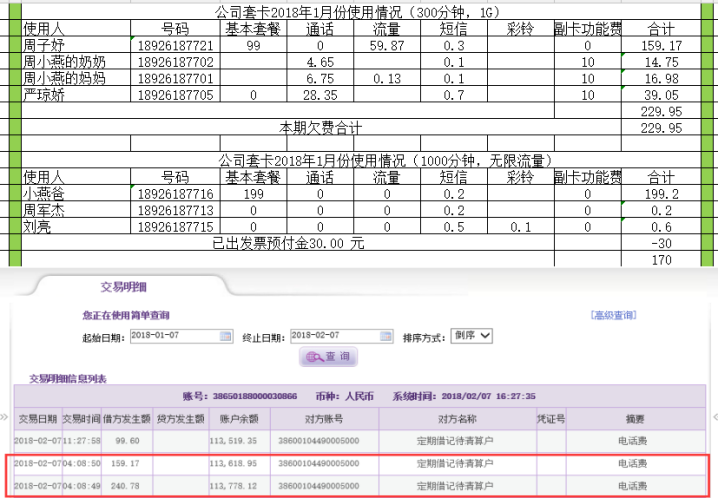Viewport: 718px width, 499px height.
Task: Expand the 排序方式 dropdown
Action: point(473,336)
